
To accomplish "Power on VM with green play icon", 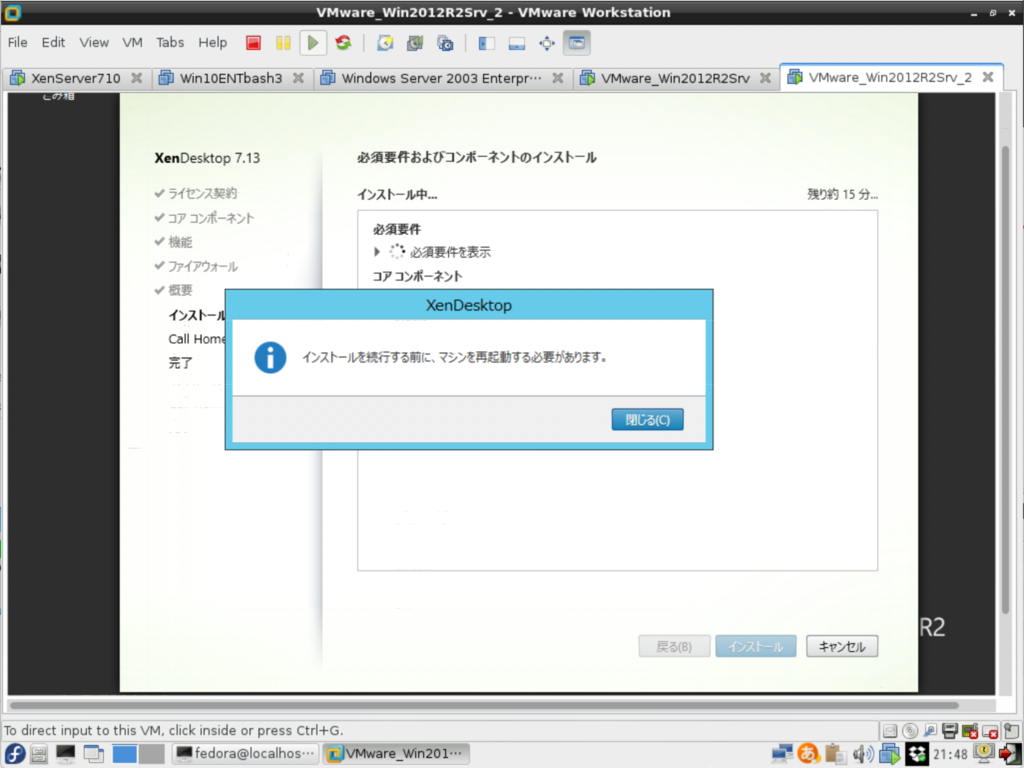I will pos(313,43).
